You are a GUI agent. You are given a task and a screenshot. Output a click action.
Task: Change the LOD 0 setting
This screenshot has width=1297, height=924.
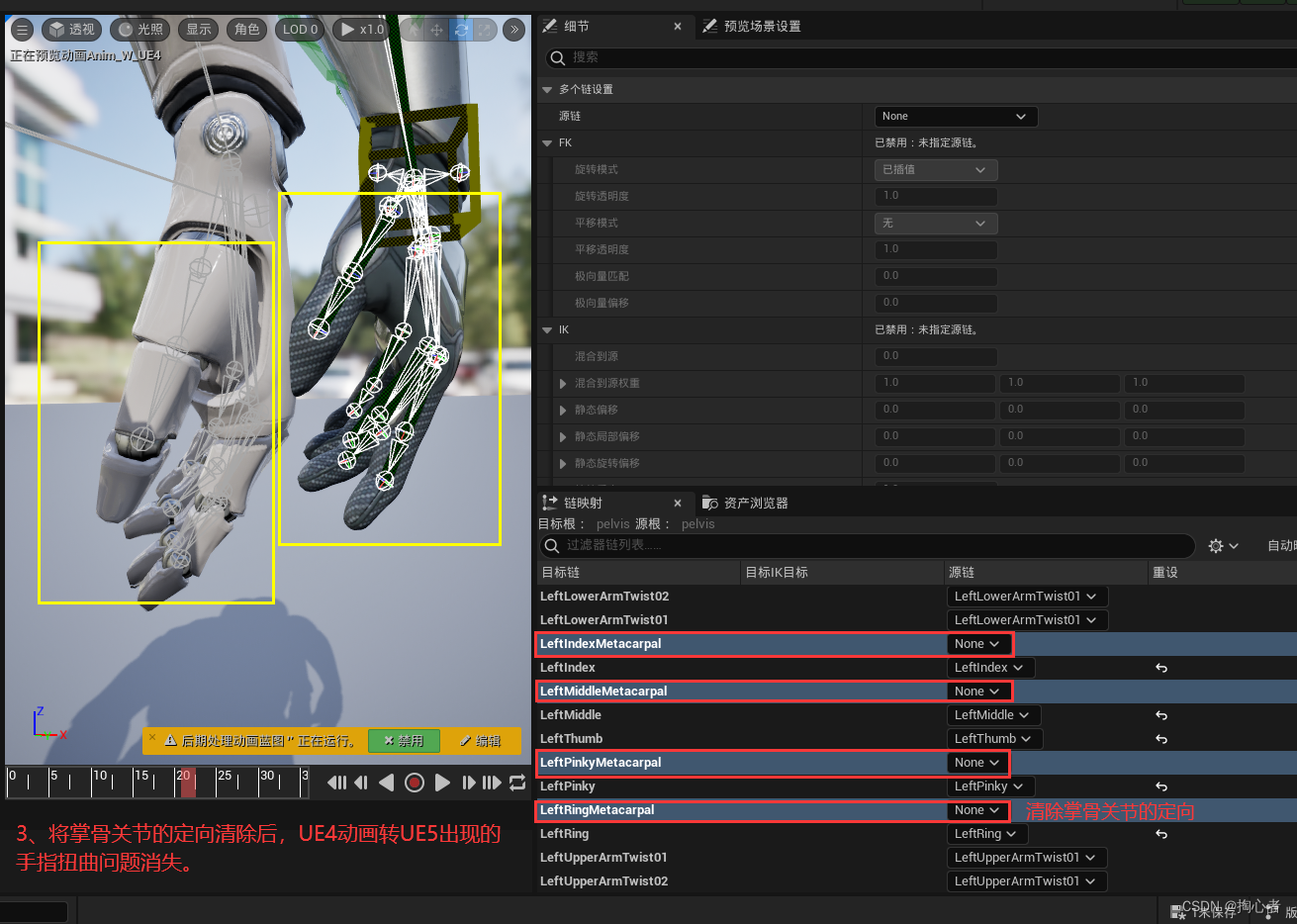coord(299,29)
